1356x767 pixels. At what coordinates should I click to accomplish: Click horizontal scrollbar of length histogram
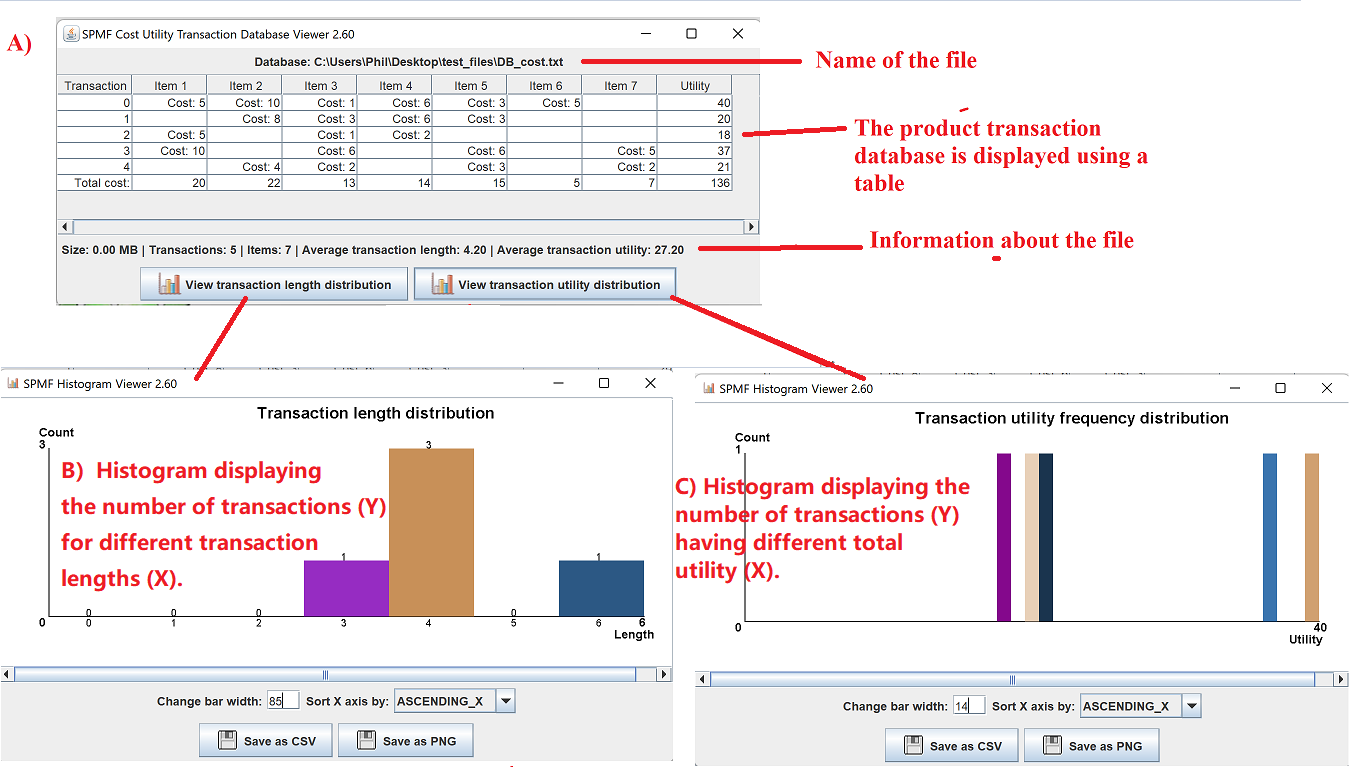(326, 675)
